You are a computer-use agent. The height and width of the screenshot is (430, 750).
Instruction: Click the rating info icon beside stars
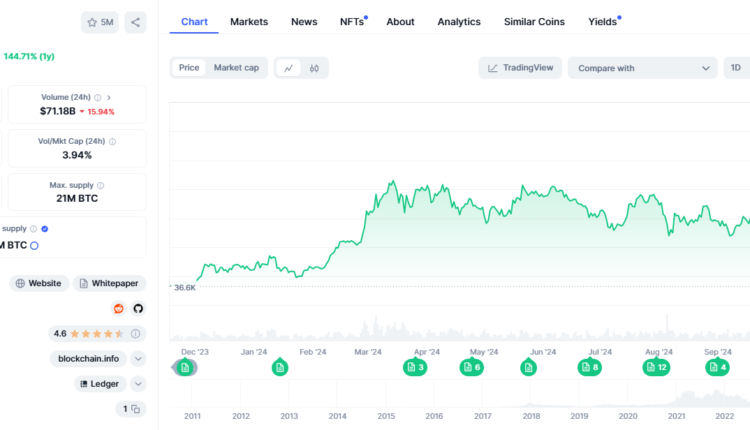click(136, 333)
